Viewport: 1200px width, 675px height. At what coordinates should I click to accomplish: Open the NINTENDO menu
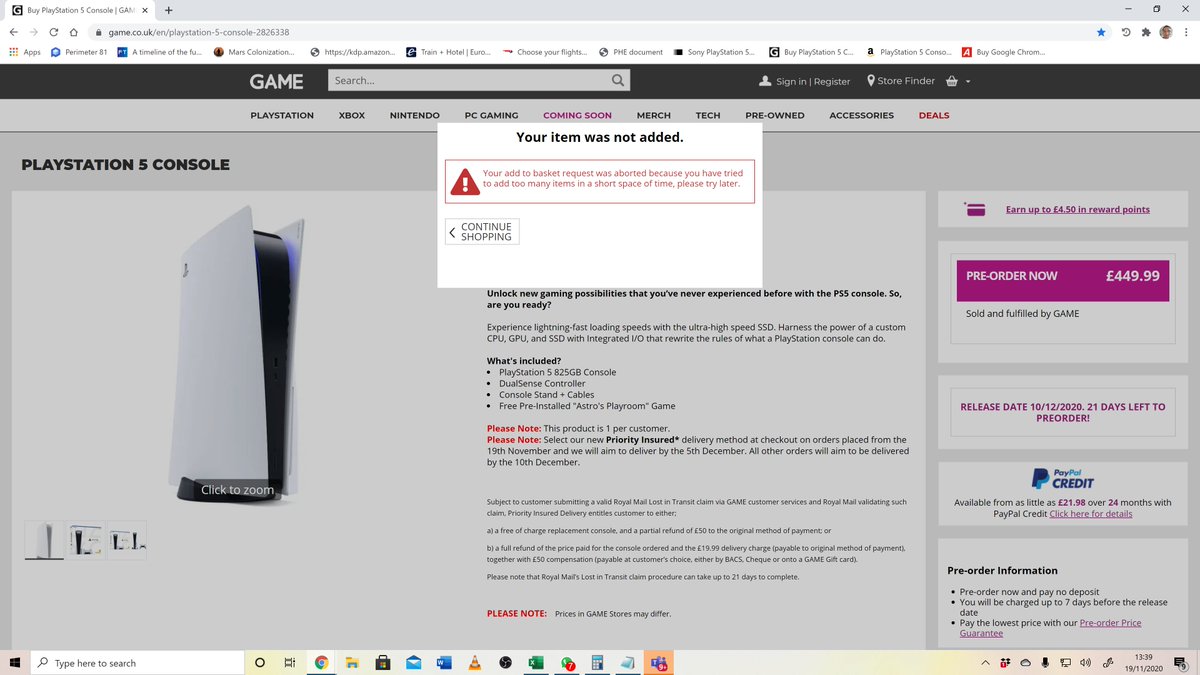415,116
